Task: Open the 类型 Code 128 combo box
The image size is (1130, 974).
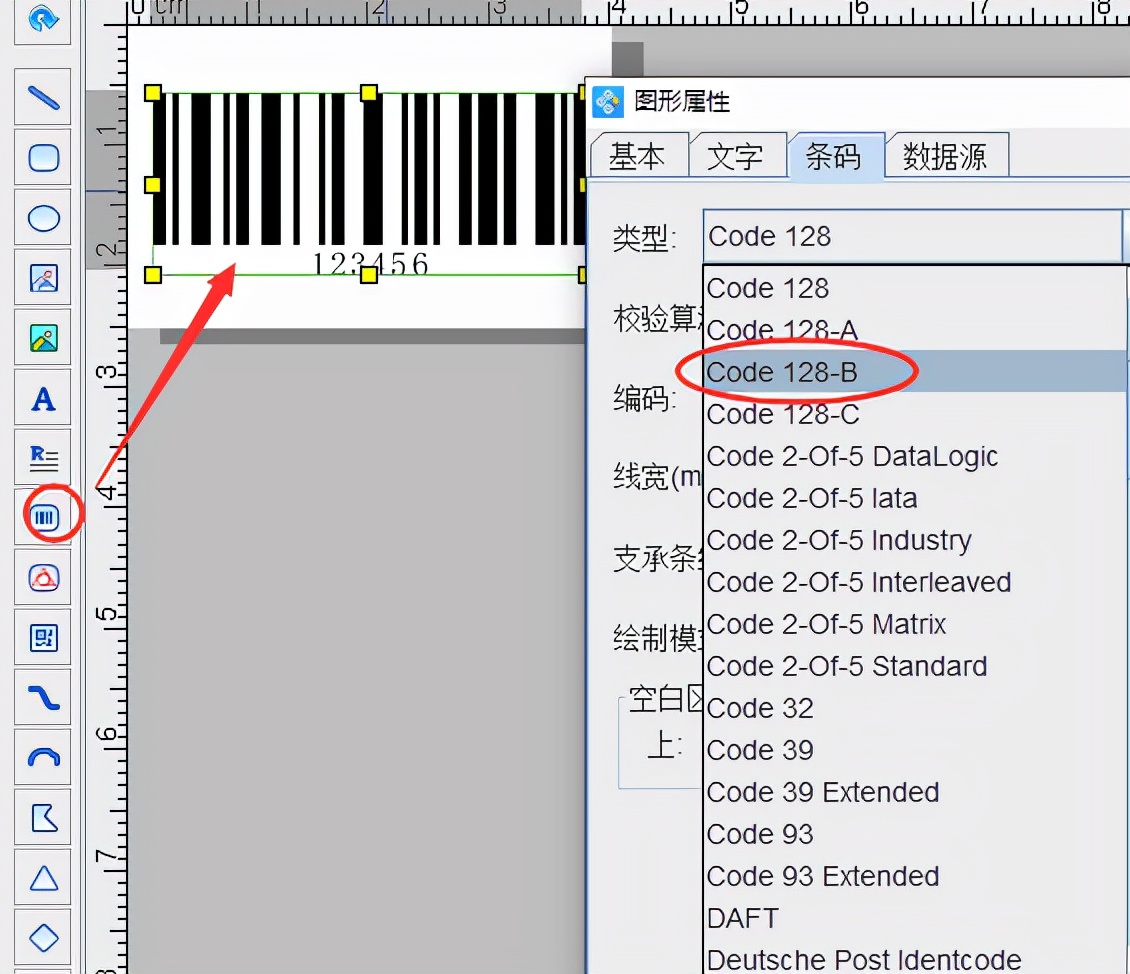Action: [910, 236]
